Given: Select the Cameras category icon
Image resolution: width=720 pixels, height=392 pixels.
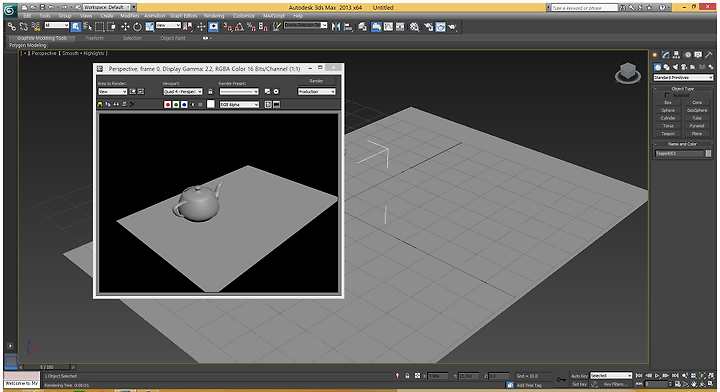Looking at the screenshot, I should coord(684,67).
